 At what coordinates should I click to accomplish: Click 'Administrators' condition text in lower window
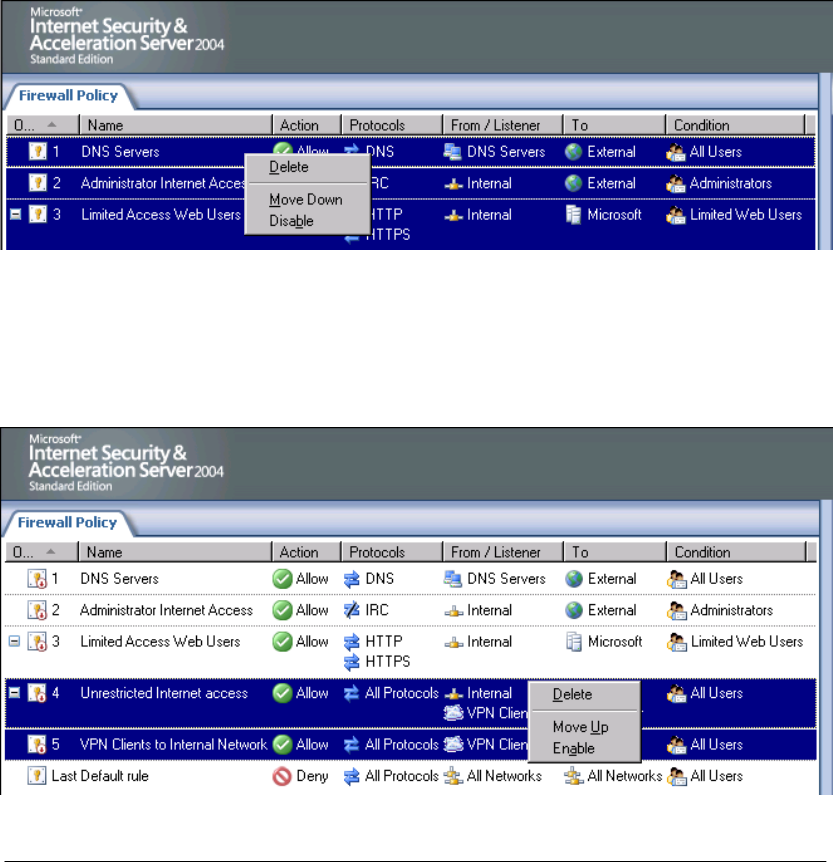pyautogui.click(x=732, y=610)
